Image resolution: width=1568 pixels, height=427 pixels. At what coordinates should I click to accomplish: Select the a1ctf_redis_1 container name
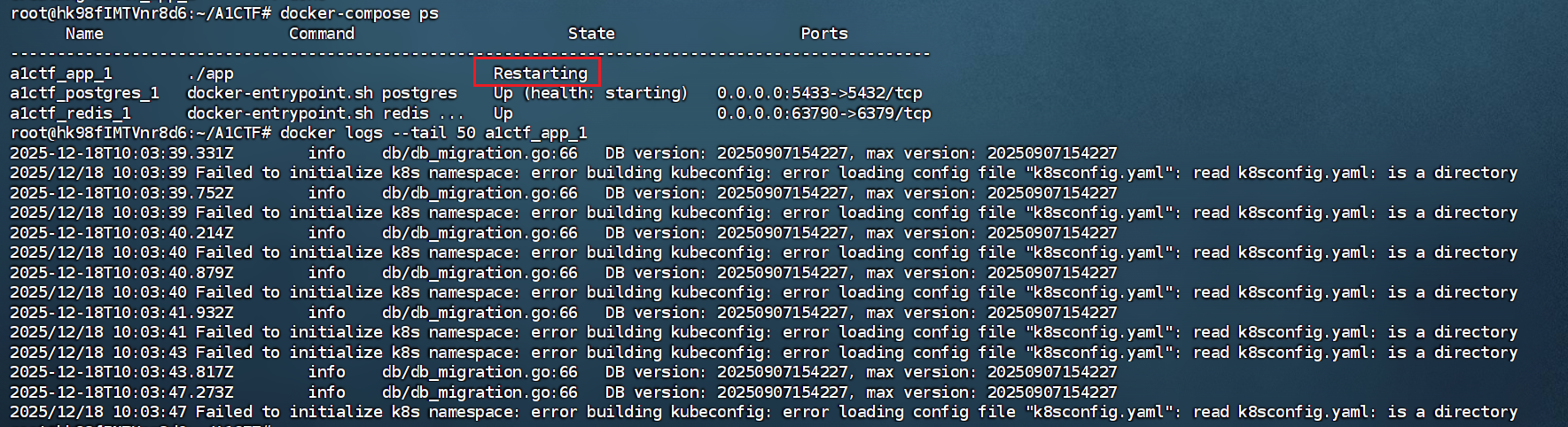point(70,113)
